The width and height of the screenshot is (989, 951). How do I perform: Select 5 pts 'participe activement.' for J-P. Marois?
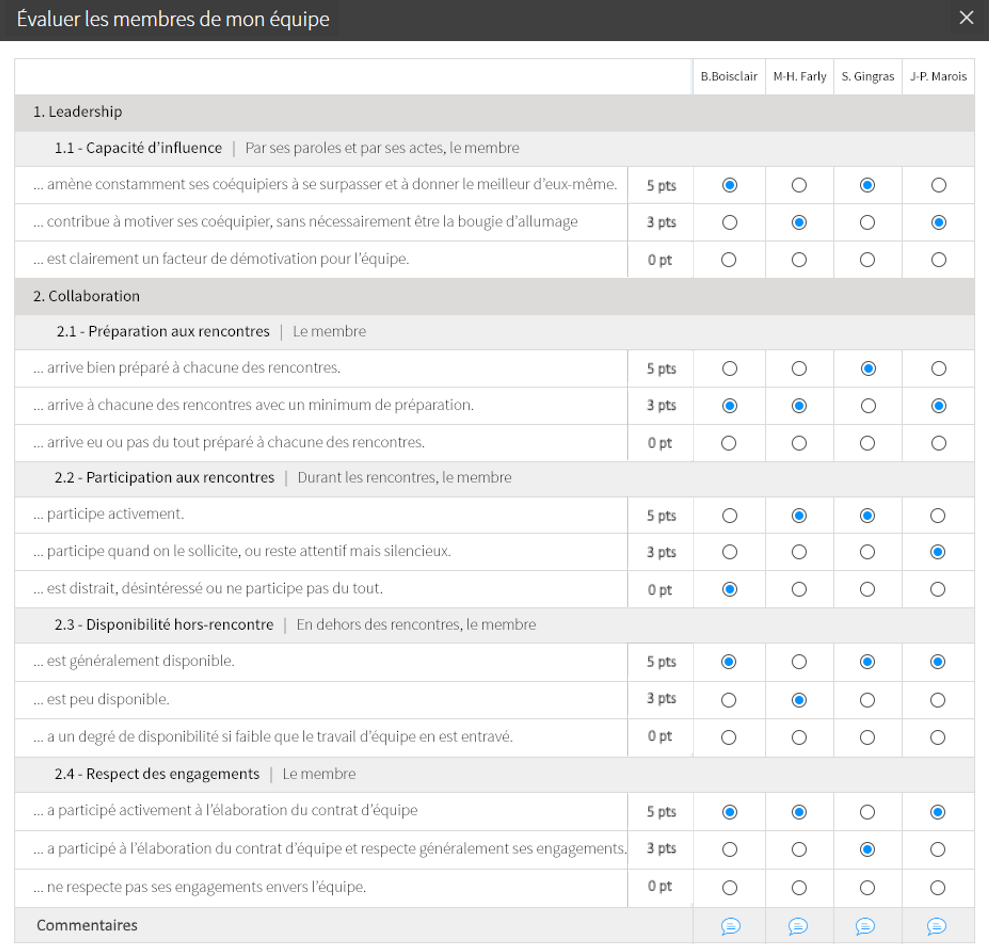tap(937, 515)
